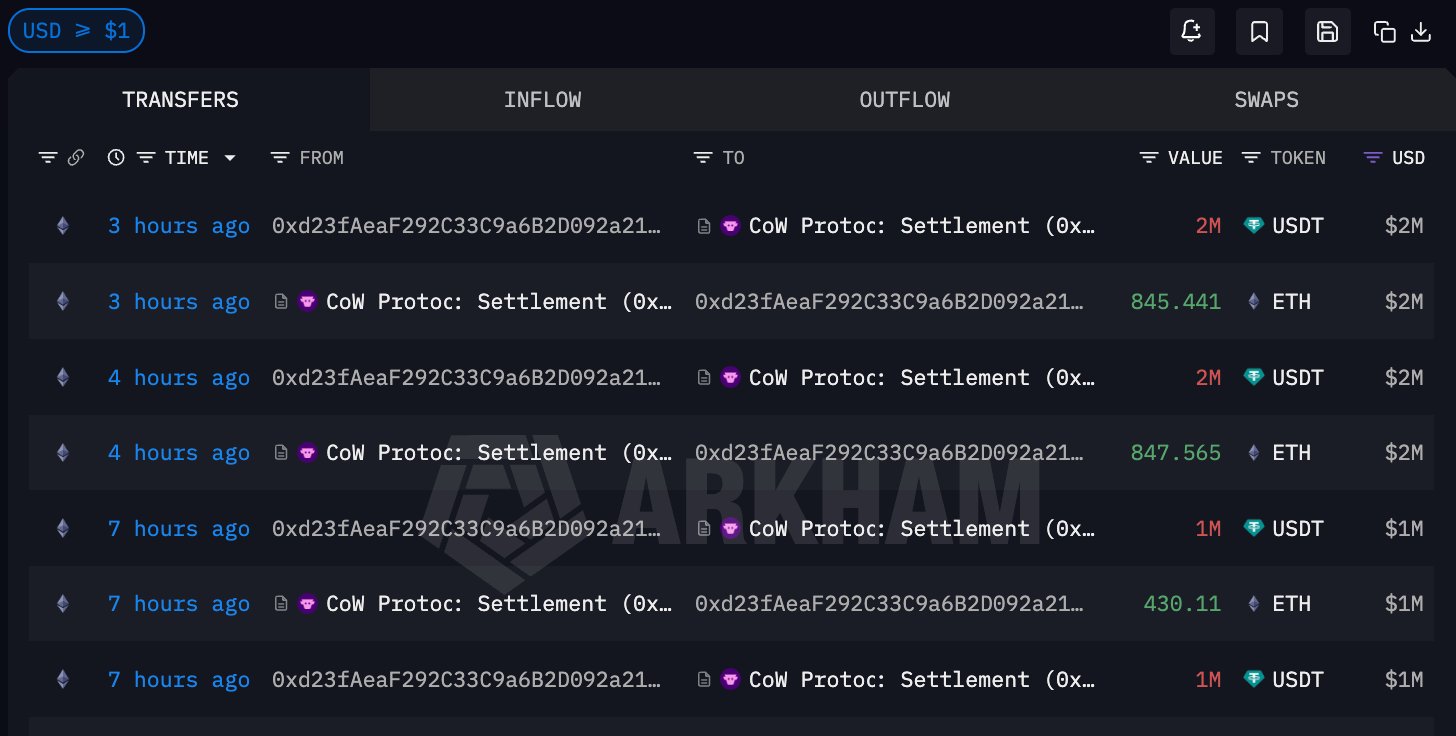Open the TOKEN column filter

click(1251, 158)
